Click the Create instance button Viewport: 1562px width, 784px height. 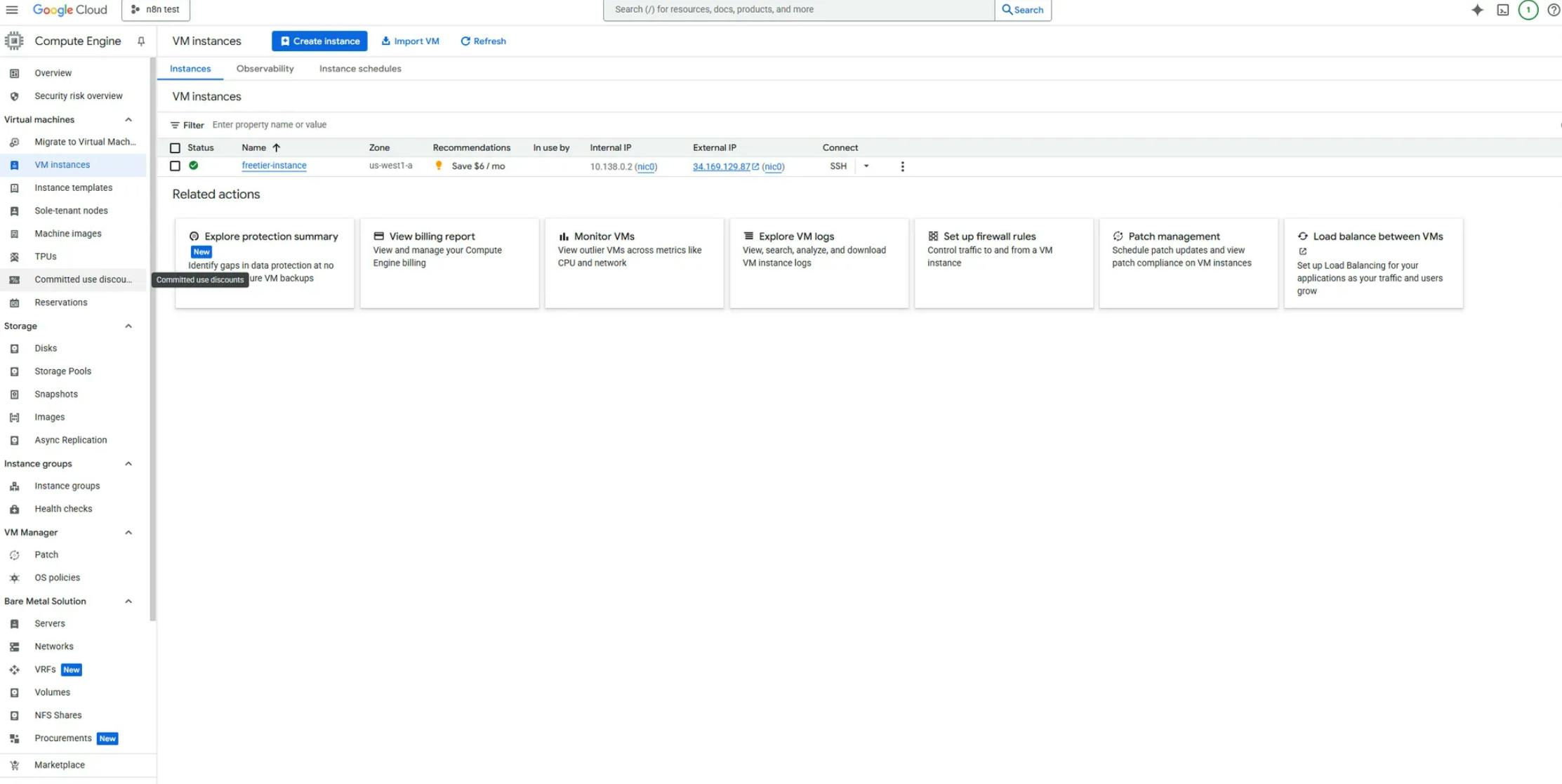pyautogui.click(x=319, y=41)
